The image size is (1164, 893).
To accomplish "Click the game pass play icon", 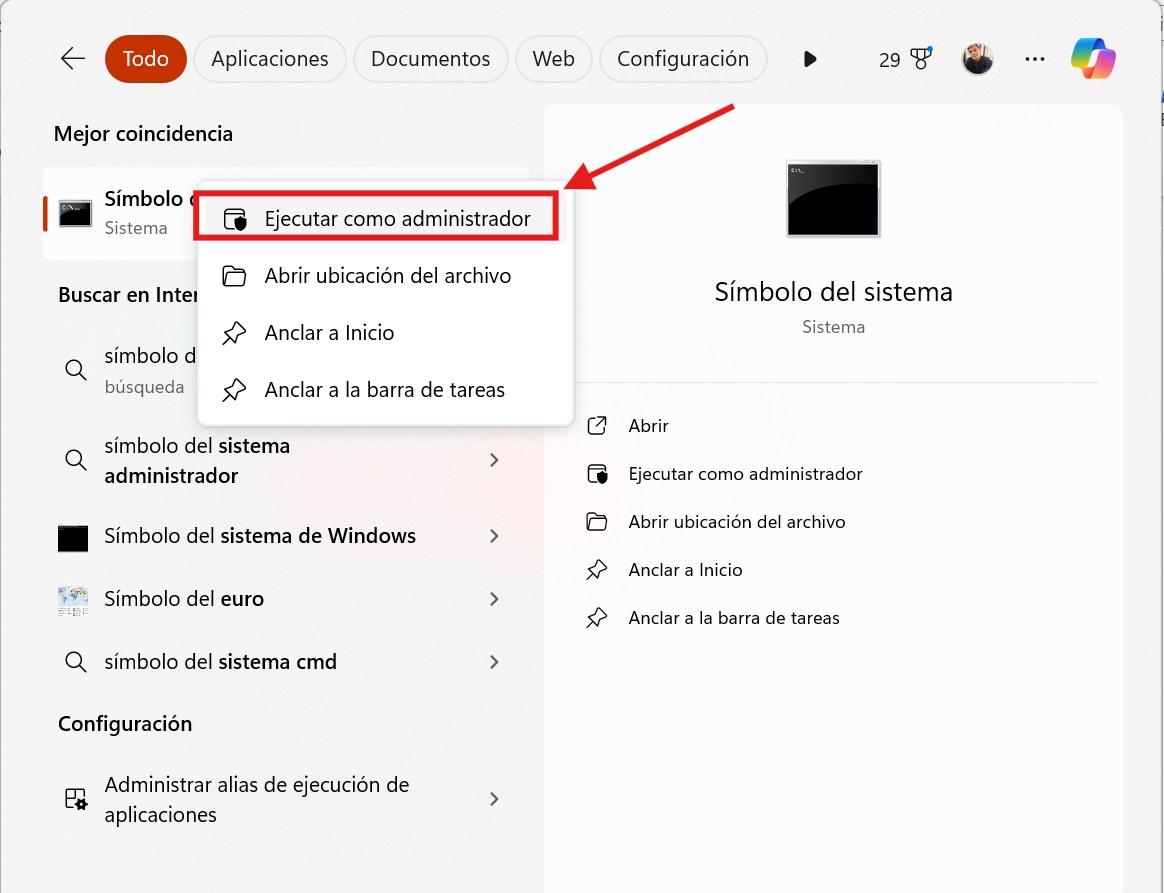I will click(809, 58).
